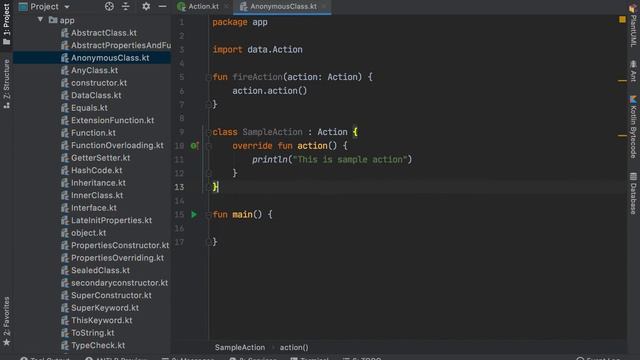Hide the Project panel with minus icon
This screenshot has height=360, width=640.
click(x=162, y=7)
